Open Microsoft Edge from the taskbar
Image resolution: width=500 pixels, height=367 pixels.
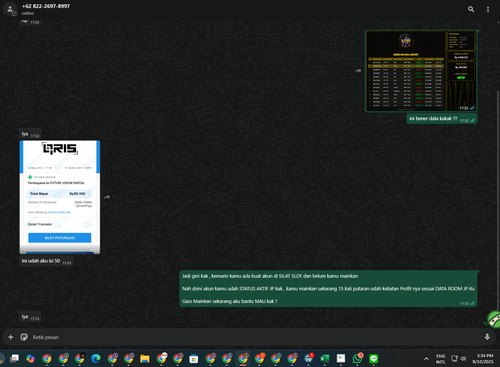click(x=96, y=358)
